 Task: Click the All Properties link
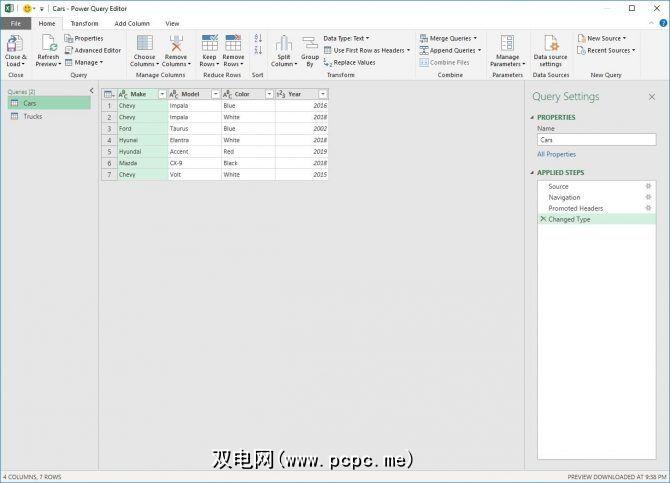pos(556,154)
